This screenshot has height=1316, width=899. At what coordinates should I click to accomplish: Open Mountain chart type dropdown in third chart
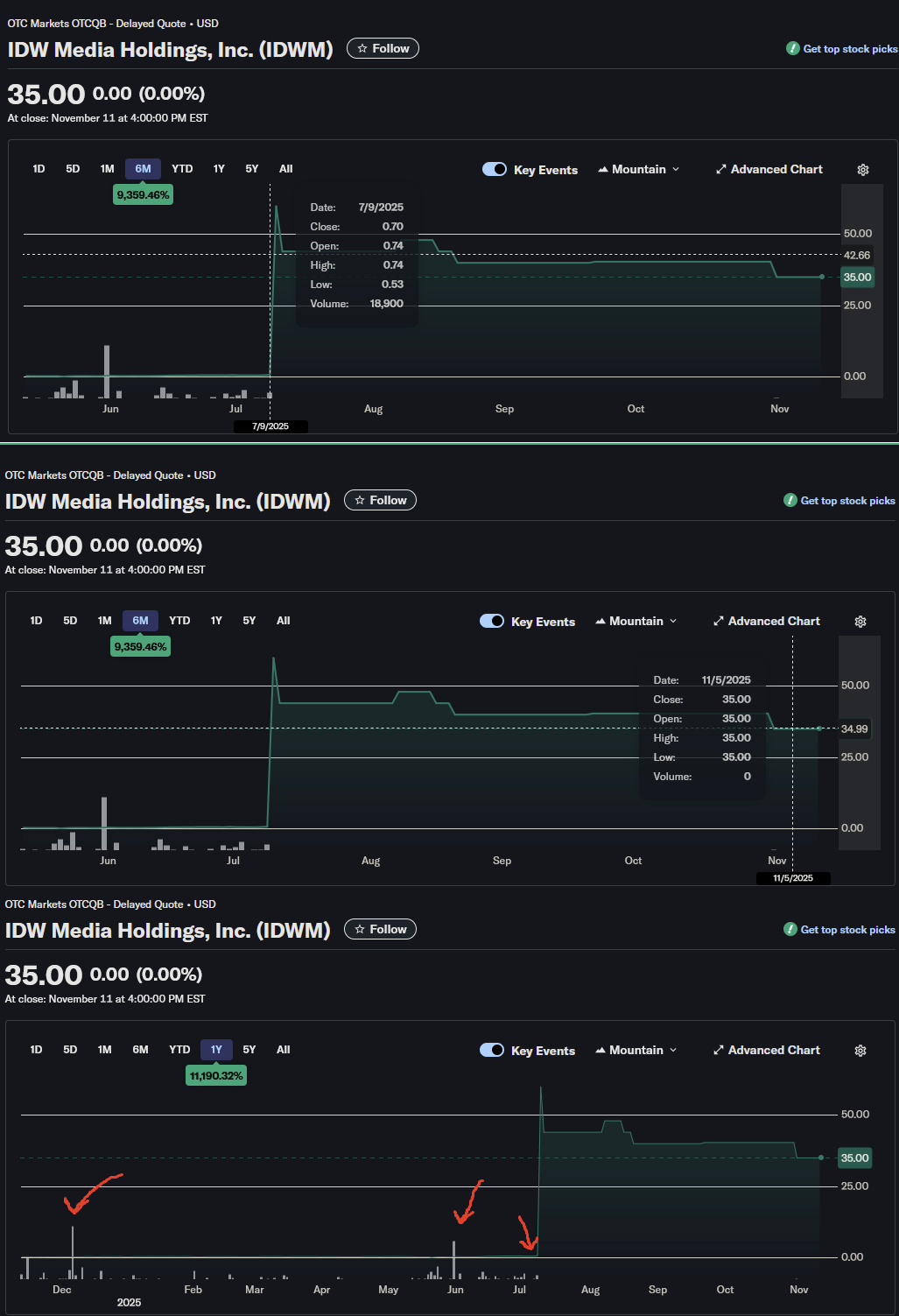(636, 1050)
